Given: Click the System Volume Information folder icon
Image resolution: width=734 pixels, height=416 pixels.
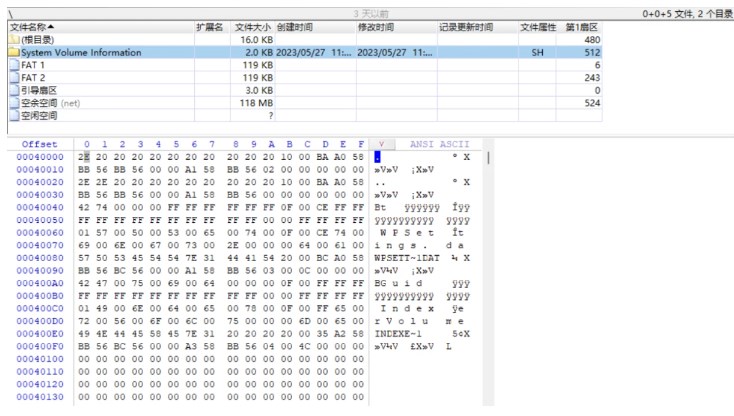Looking at the screenshot, I should coord(14,52).
